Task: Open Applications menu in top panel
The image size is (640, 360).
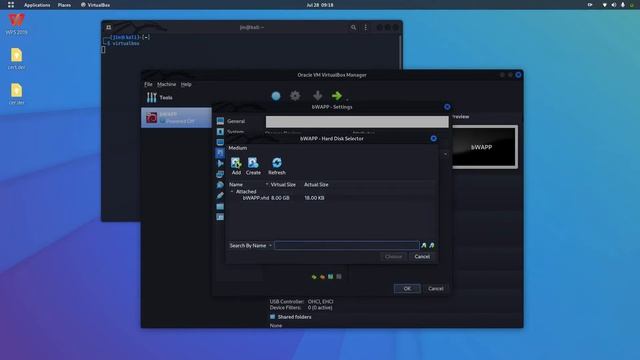Action: (37, 5)
